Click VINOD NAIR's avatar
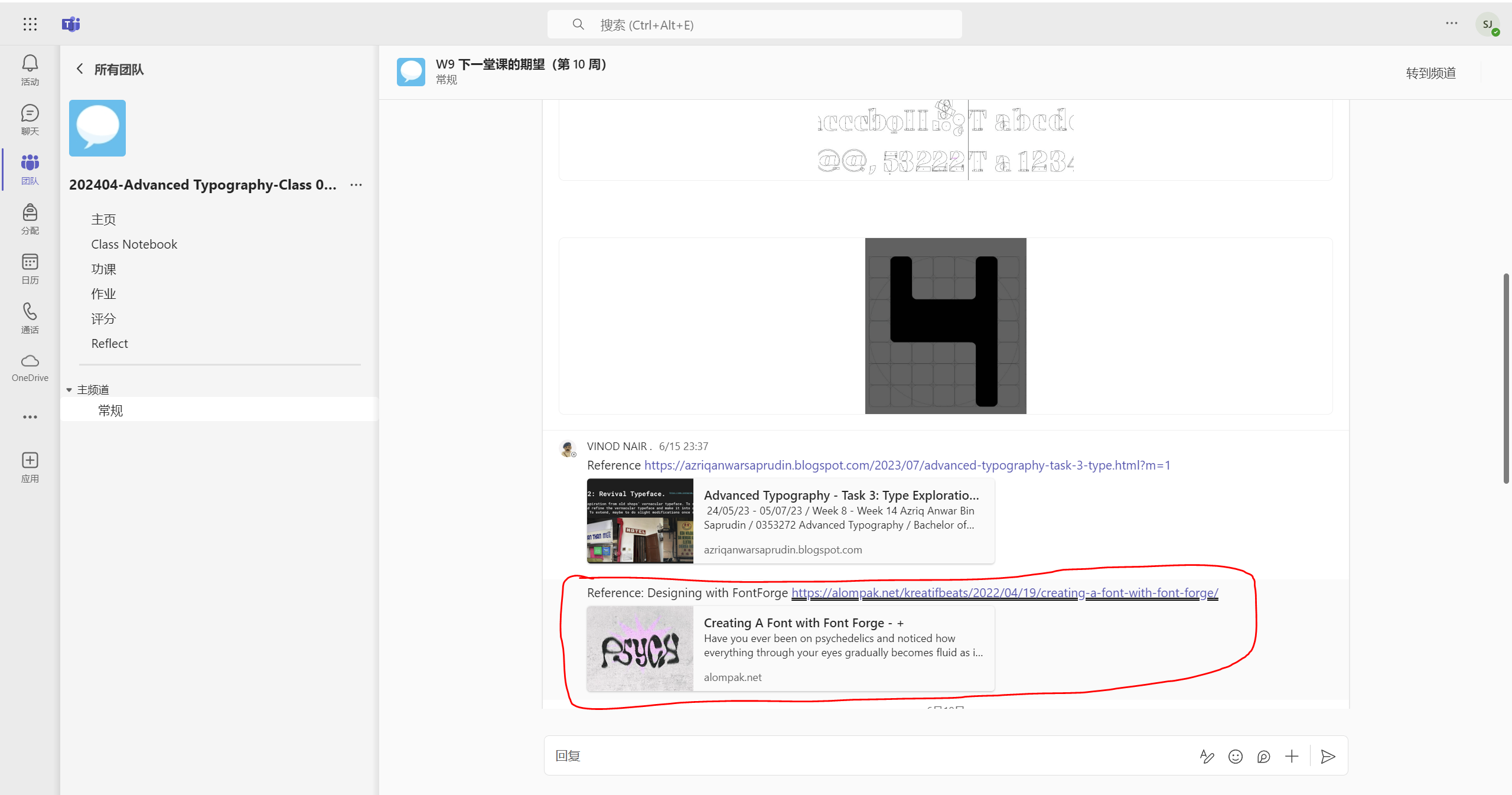 (568, 449)
